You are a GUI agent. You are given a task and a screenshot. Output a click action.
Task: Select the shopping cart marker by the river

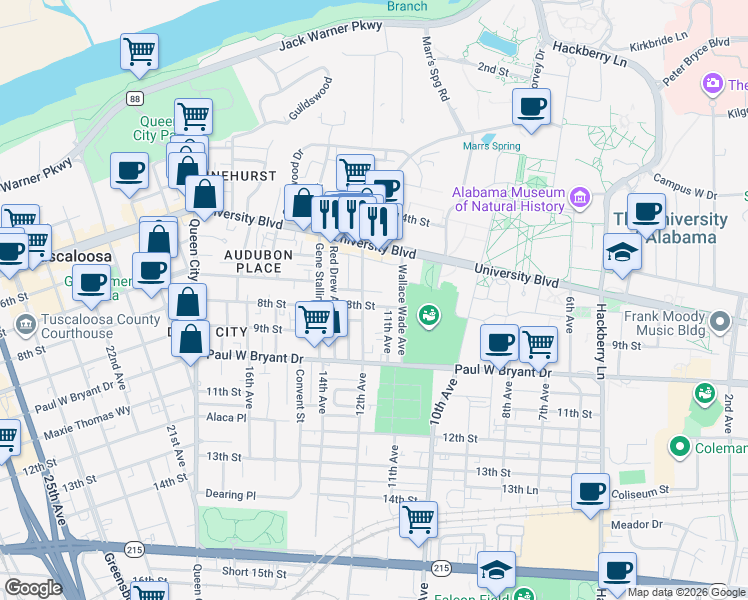(x=139, y=51)
